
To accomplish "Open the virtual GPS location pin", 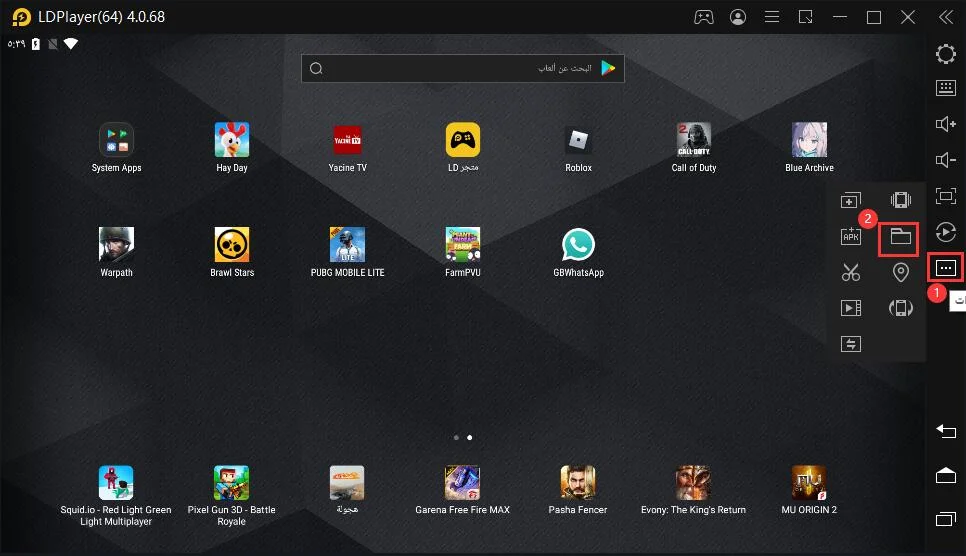I will tap(901, 272).
